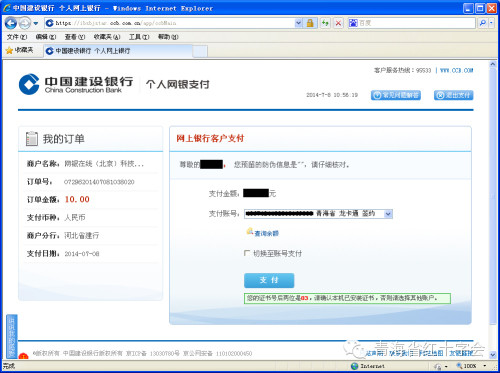Click the China Construction Bank logo

(76, 84)
